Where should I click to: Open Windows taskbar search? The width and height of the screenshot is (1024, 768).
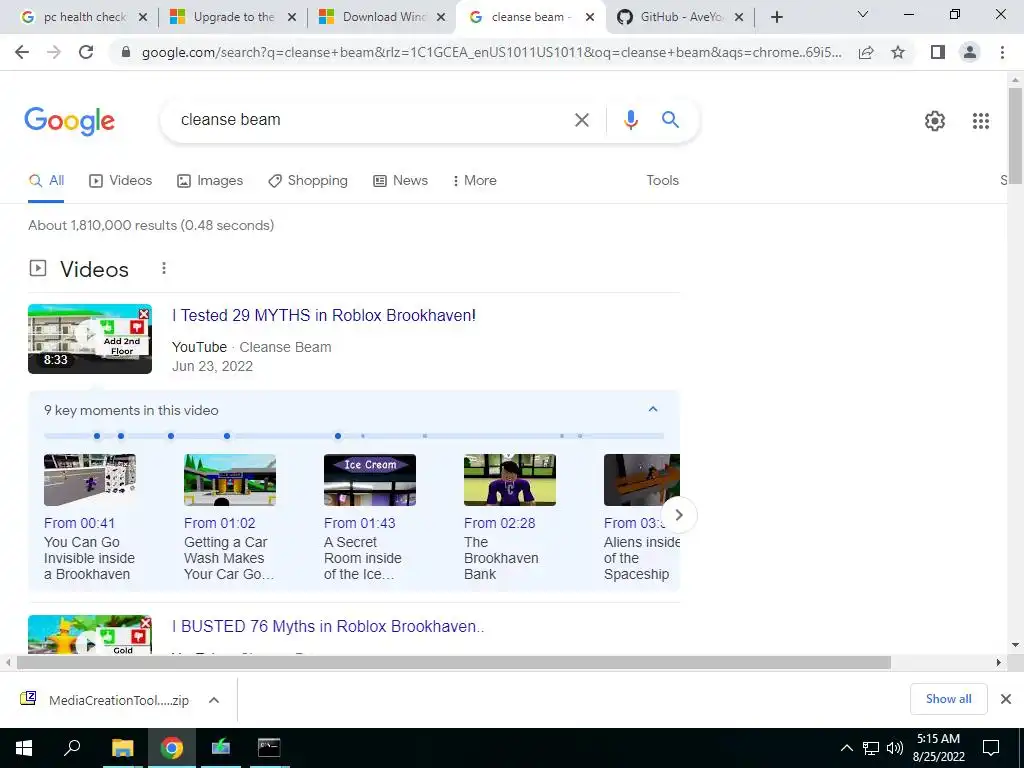pyautogui.click(x=72, y=748)
